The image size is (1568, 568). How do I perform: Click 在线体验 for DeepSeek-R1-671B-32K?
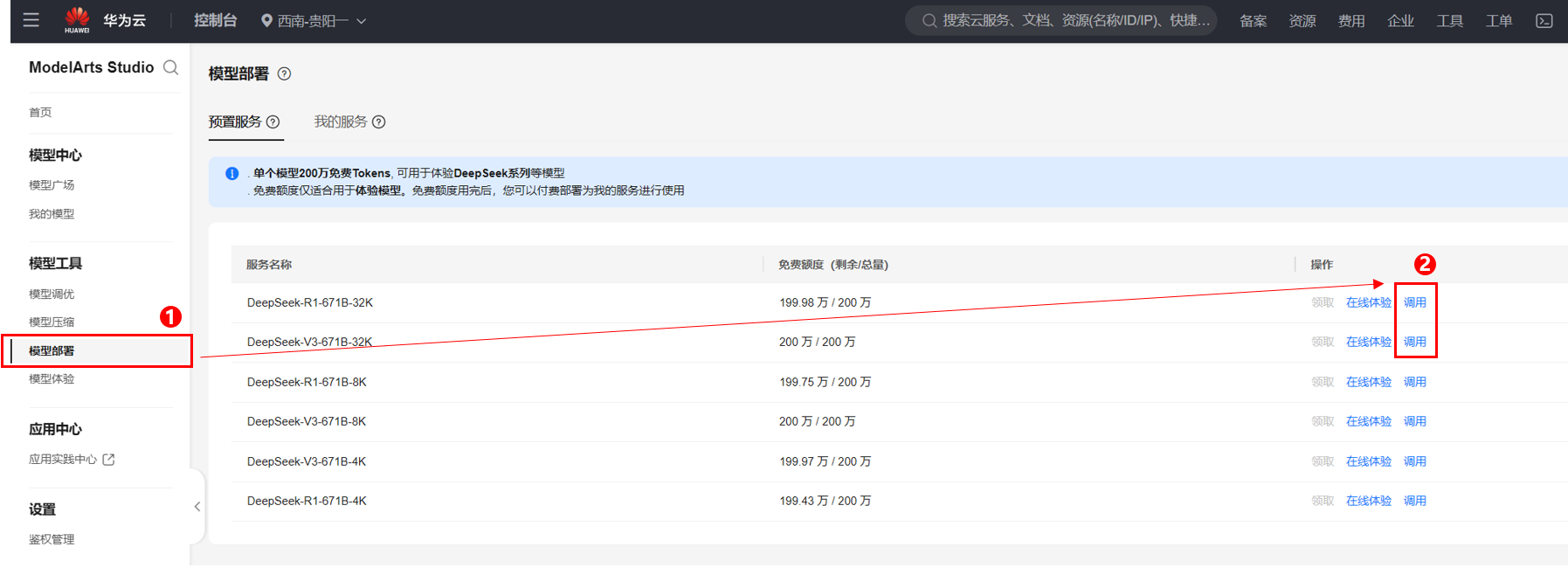pos(1368,302)
